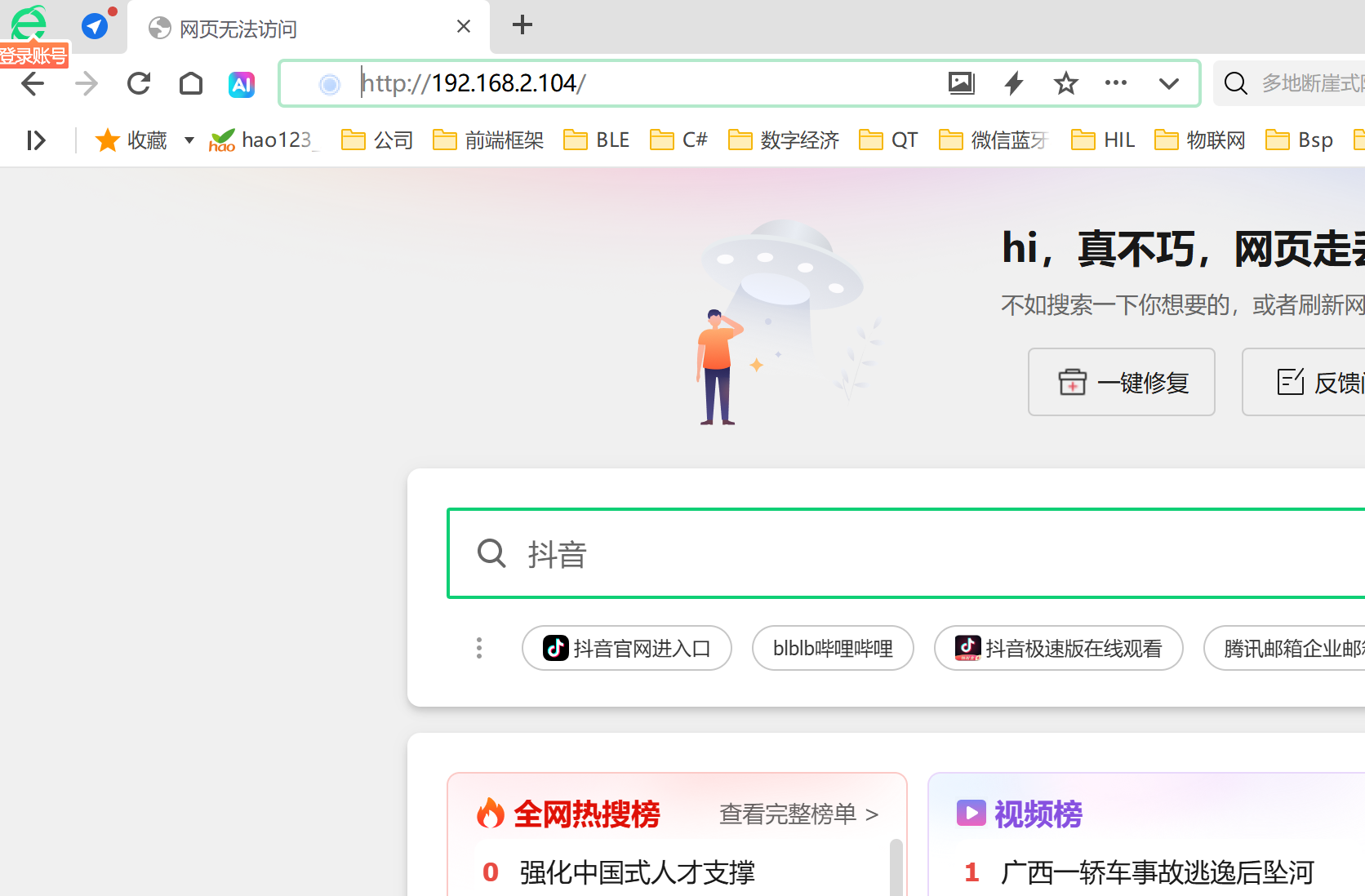Click the purple play icon of 视频榜
The height and width of the screenshot is (896, 1365).
[x=972, y=813]
